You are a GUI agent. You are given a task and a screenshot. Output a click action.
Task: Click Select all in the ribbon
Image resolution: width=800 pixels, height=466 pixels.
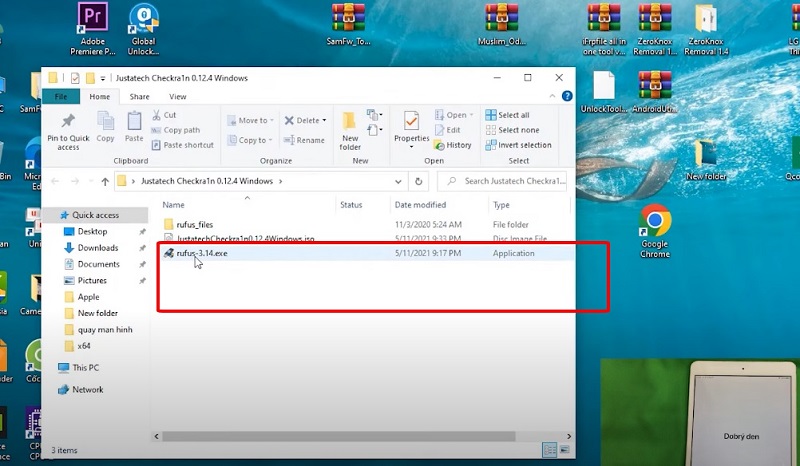[507, 115]
